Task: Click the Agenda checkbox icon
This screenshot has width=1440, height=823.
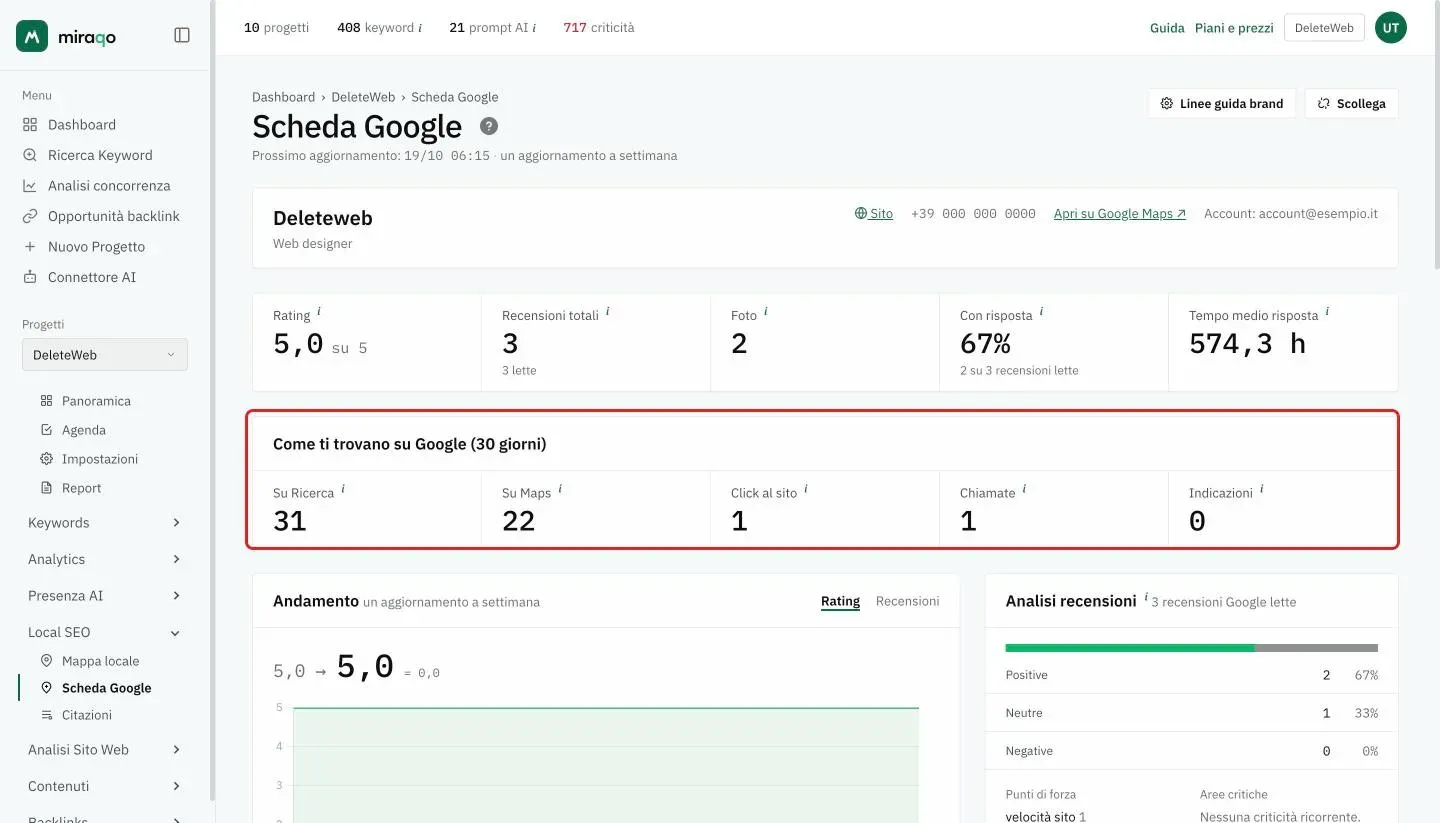Action: (x=46, y=430)
